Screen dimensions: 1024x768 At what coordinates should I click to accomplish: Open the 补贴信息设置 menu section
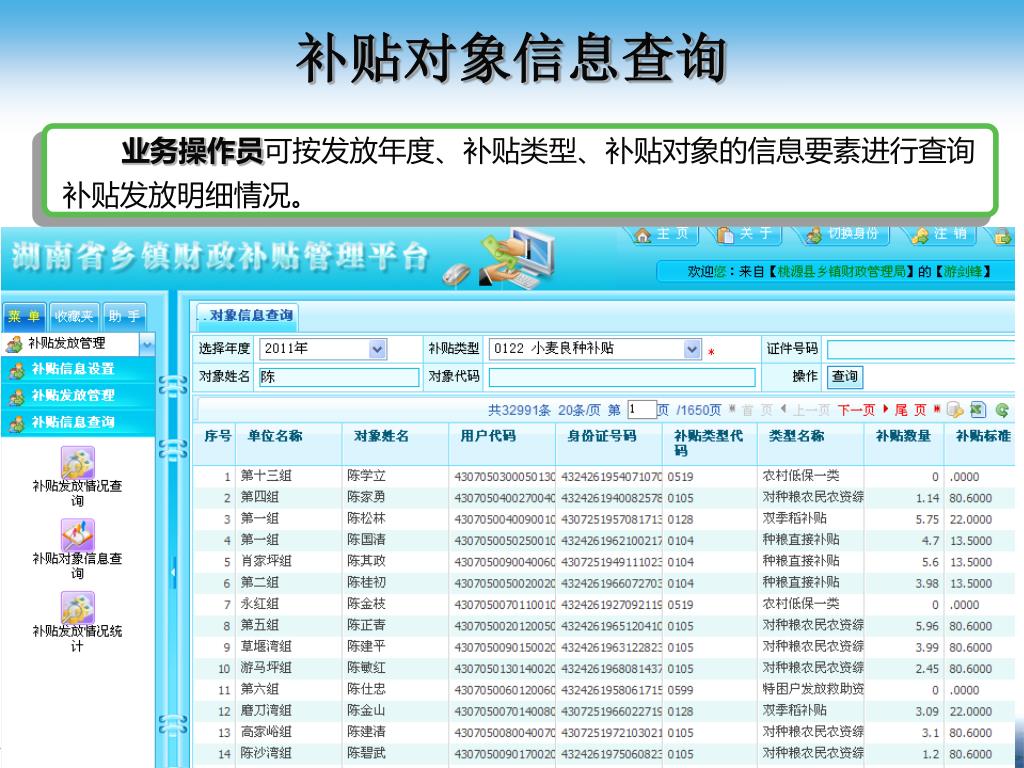[78, 369]
